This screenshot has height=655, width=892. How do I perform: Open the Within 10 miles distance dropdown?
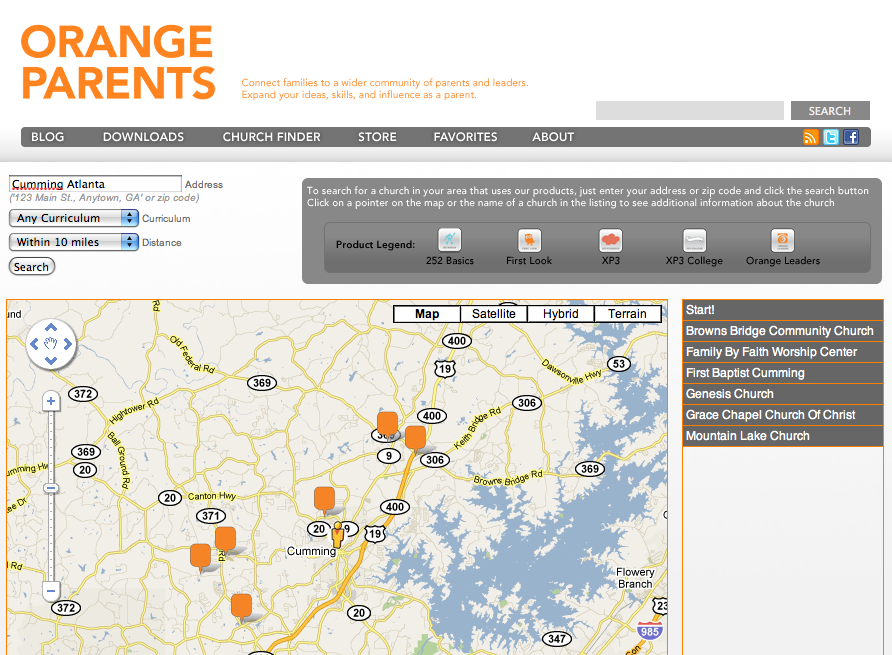[x=74, y=242]
